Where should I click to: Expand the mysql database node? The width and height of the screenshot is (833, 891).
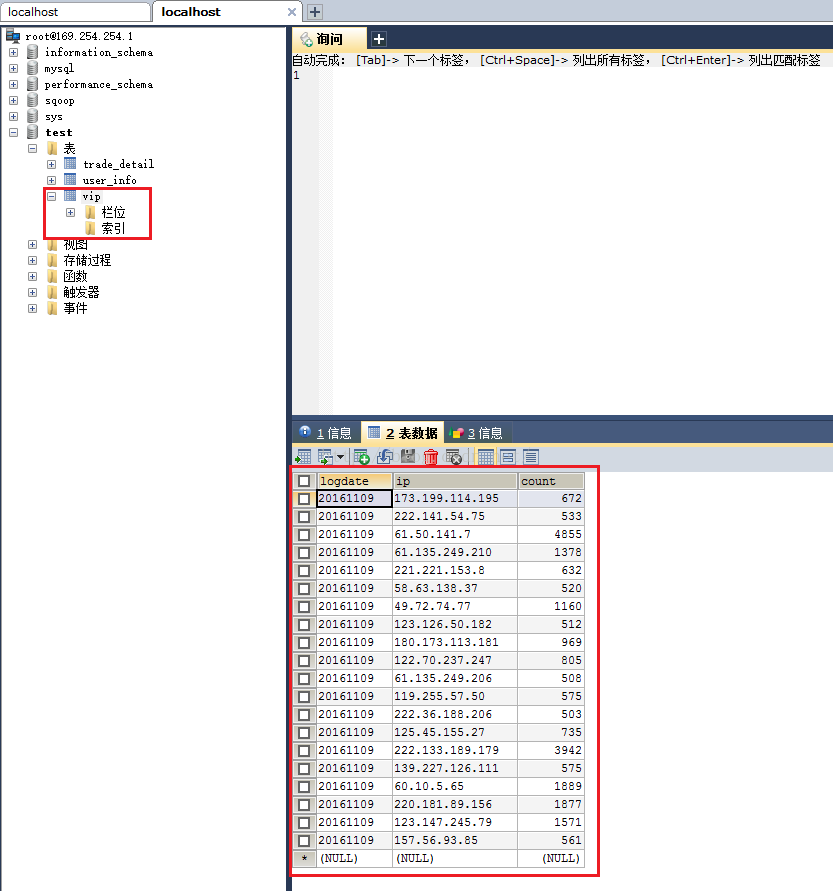14,68
